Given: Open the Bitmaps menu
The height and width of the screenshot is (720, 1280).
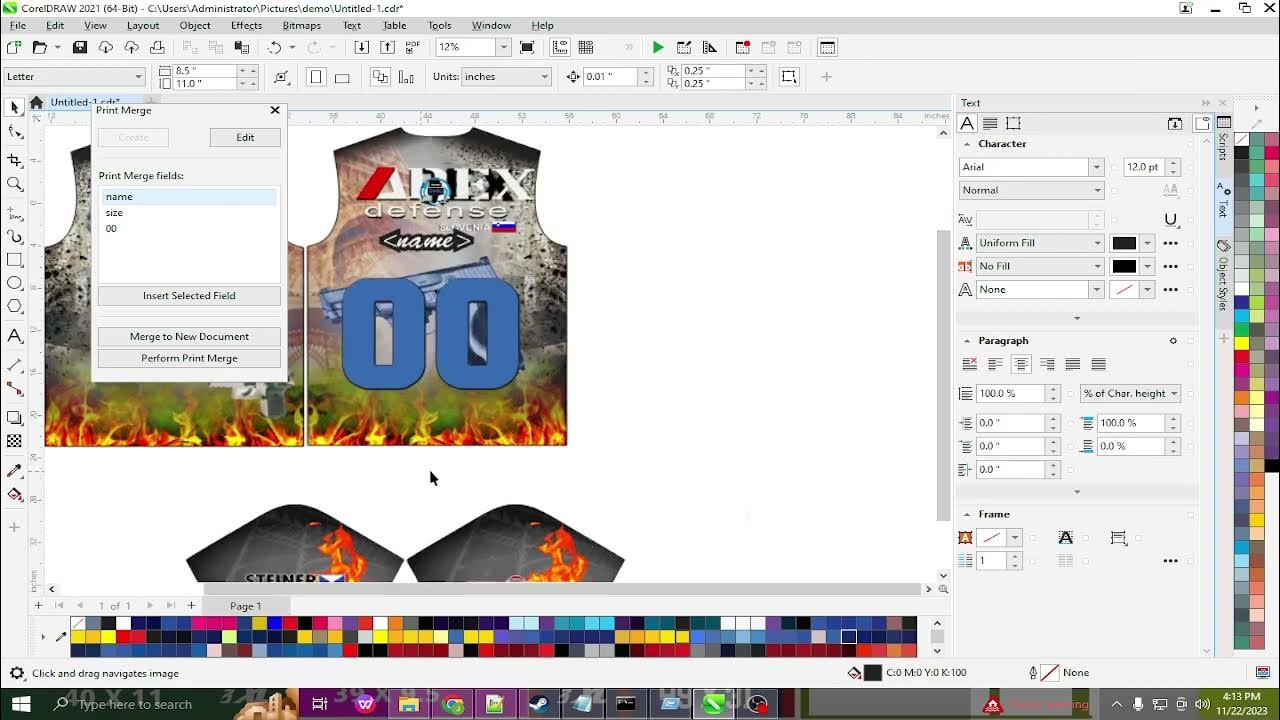Looking at the screenshot, I should click(x=301, y=25).
